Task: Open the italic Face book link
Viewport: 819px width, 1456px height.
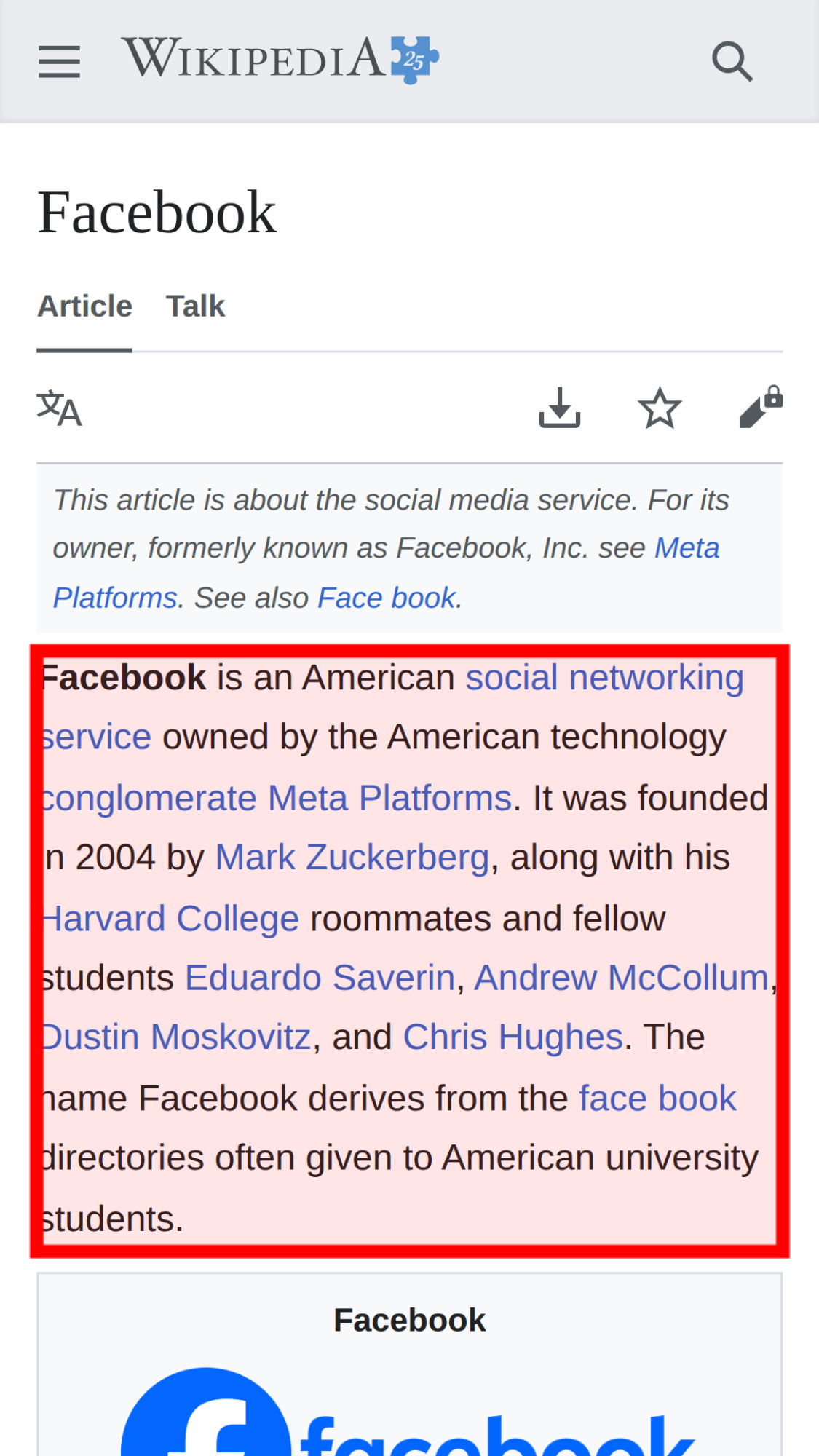Action: (x=386, y=598)
